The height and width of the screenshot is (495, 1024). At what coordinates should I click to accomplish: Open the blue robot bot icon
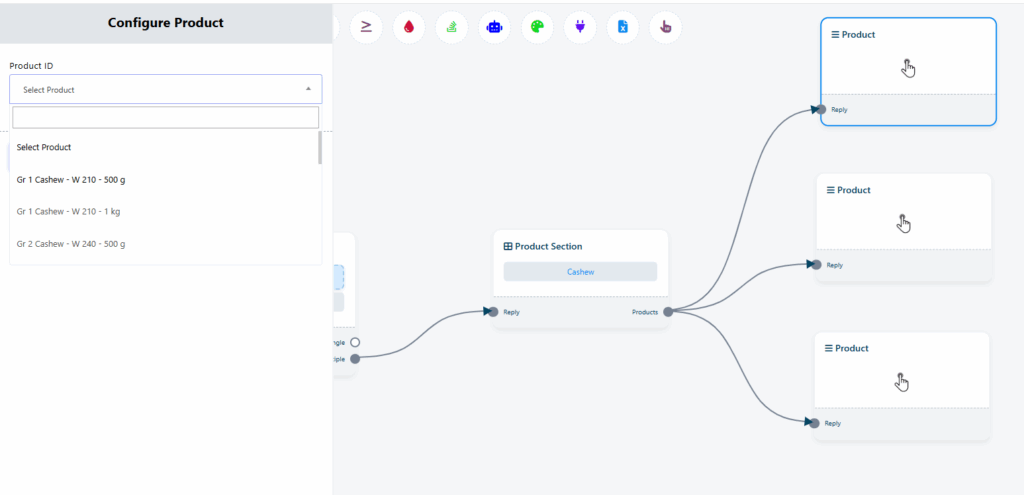[494, 27]
